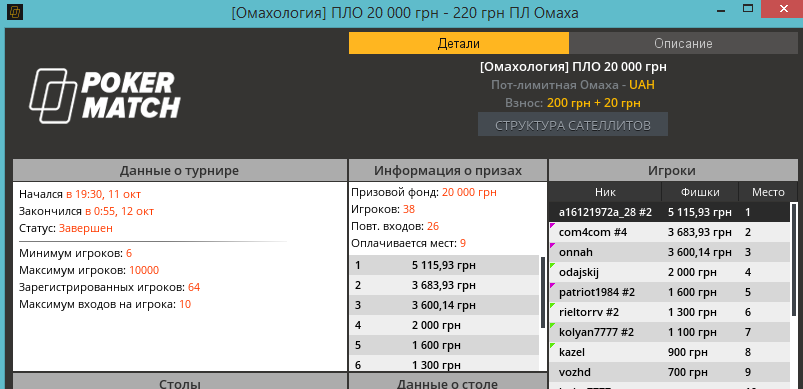Click the green flag marker beside rieltorrv

(552, 305)
